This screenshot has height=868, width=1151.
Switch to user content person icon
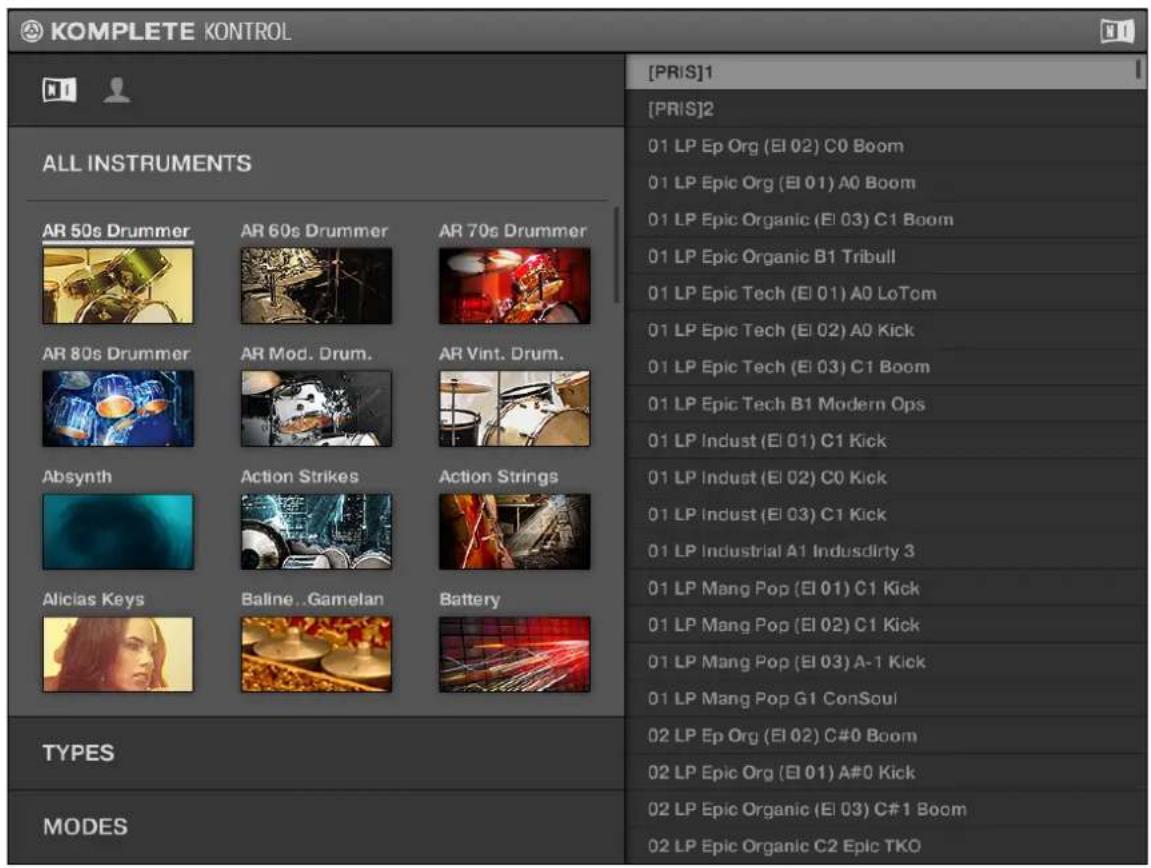tap(117, 90)
